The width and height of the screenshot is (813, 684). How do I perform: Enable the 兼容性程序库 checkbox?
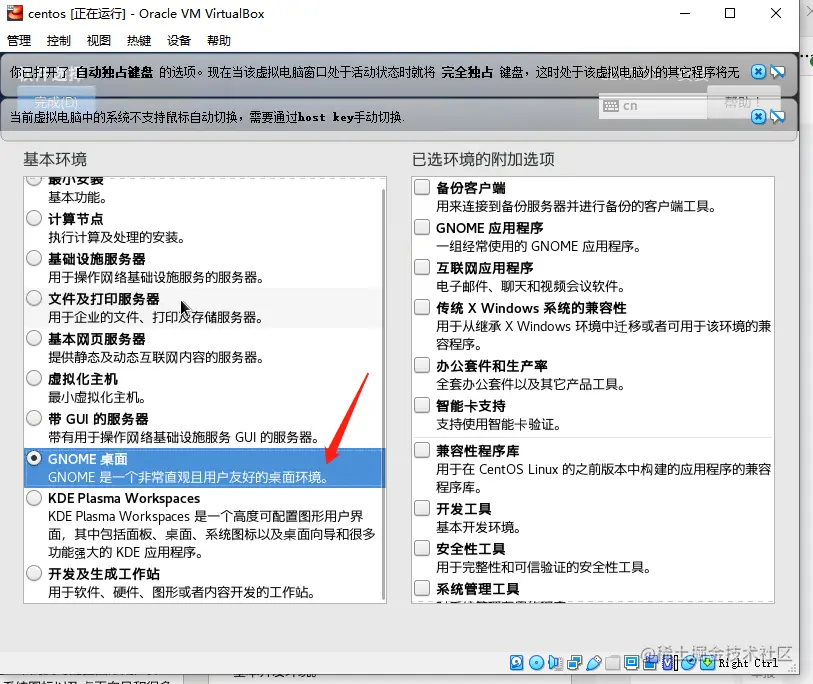(x=422, y=450)
